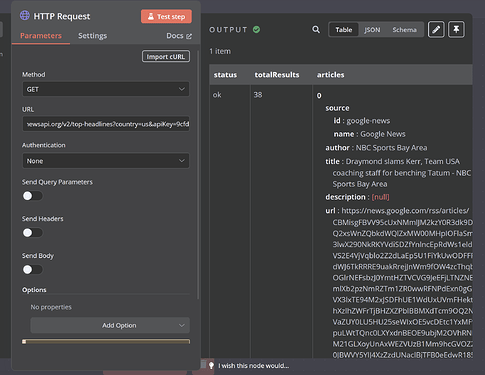This screenshot has width=485, height=375.
Task: Click the green output success checkmark
Action: (256, 30)
